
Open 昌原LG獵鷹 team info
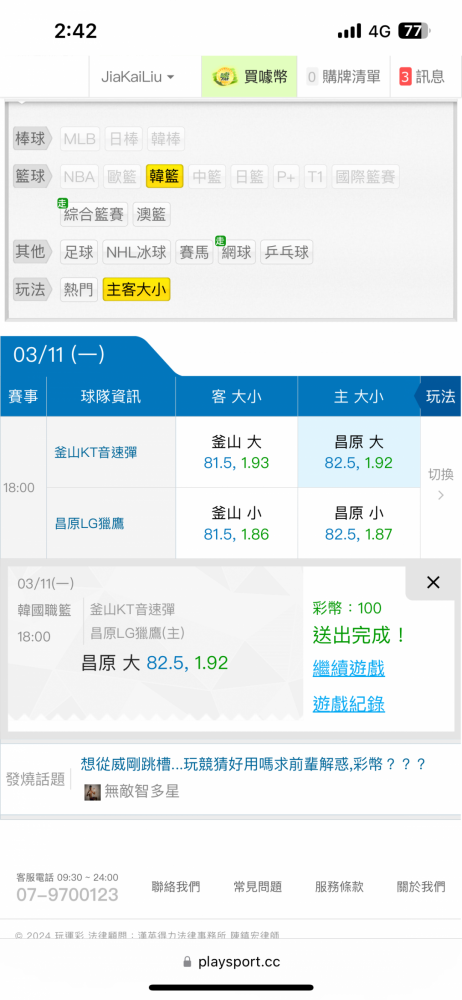[x=89, y=524]
